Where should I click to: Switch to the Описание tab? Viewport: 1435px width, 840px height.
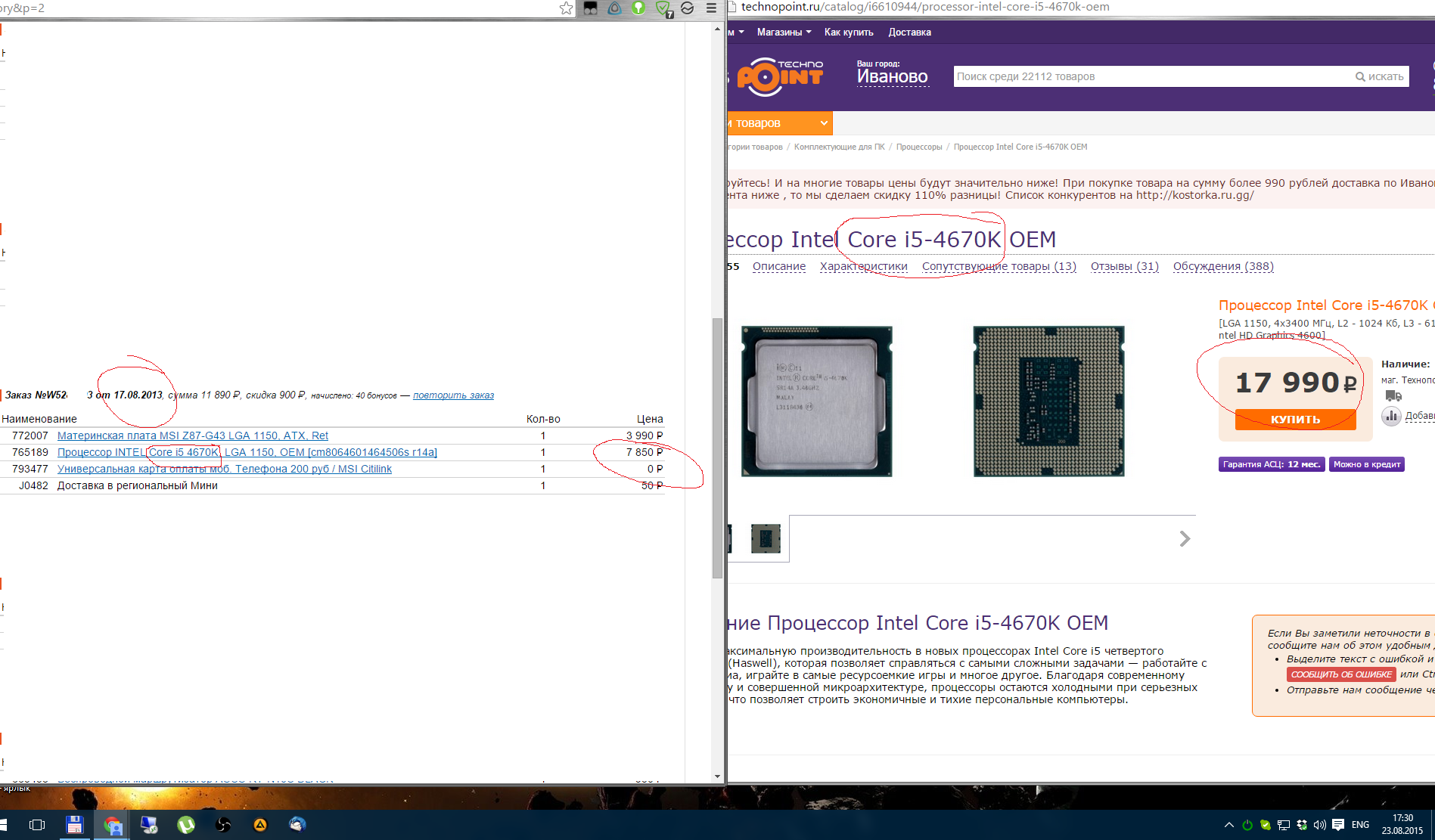tap(779, 266)
